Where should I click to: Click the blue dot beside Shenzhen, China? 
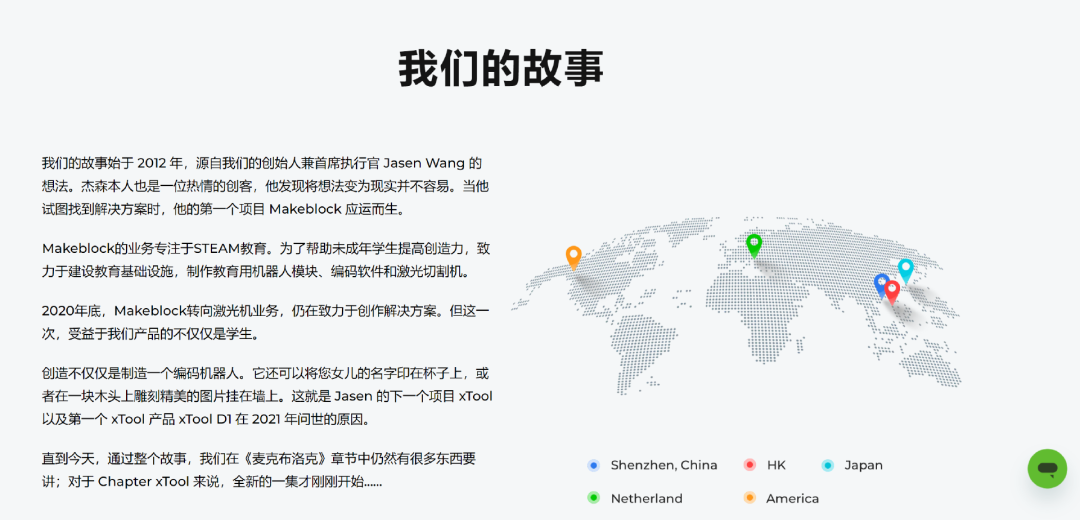(594, 465)
